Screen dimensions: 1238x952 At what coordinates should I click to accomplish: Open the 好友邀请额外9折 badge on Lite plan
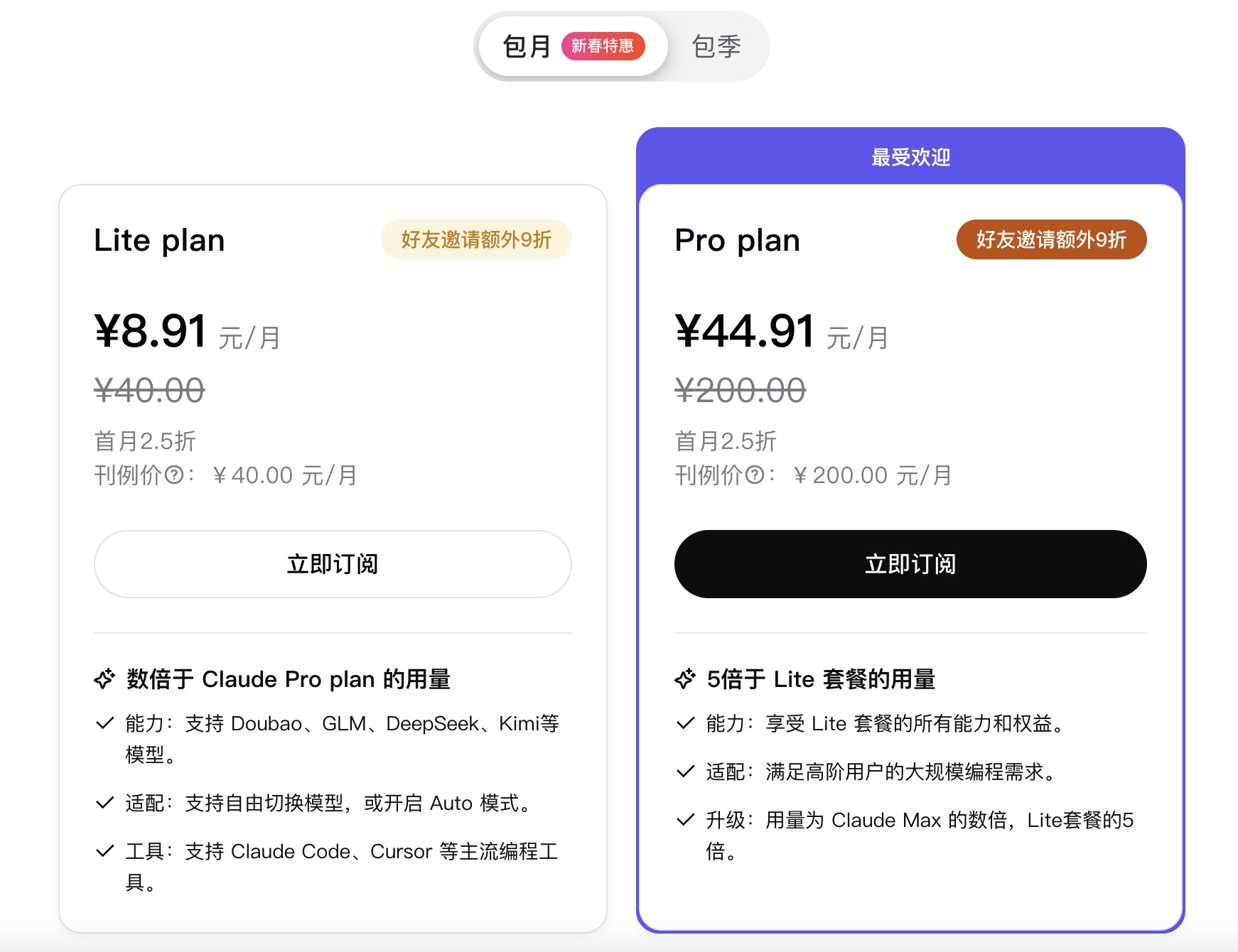(x=476, y=239)
